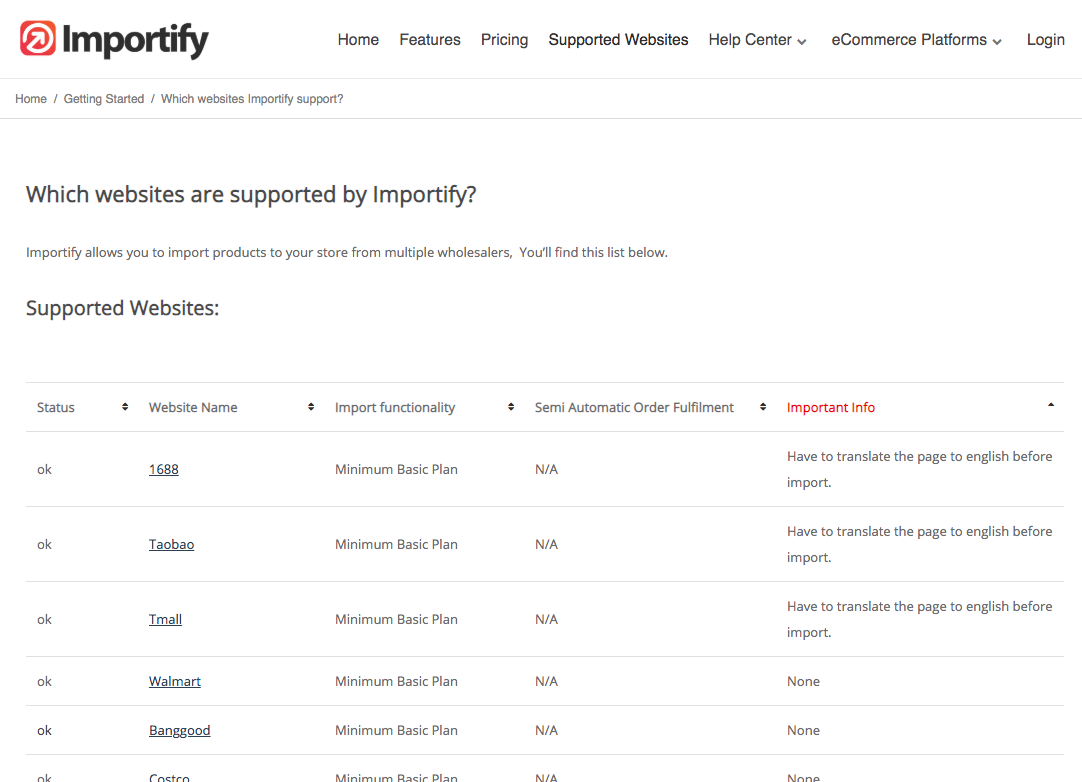The height and width of the screenshot is (782, 1082).
Task: Click the Importify logo icon
Action: click(38, 39)
